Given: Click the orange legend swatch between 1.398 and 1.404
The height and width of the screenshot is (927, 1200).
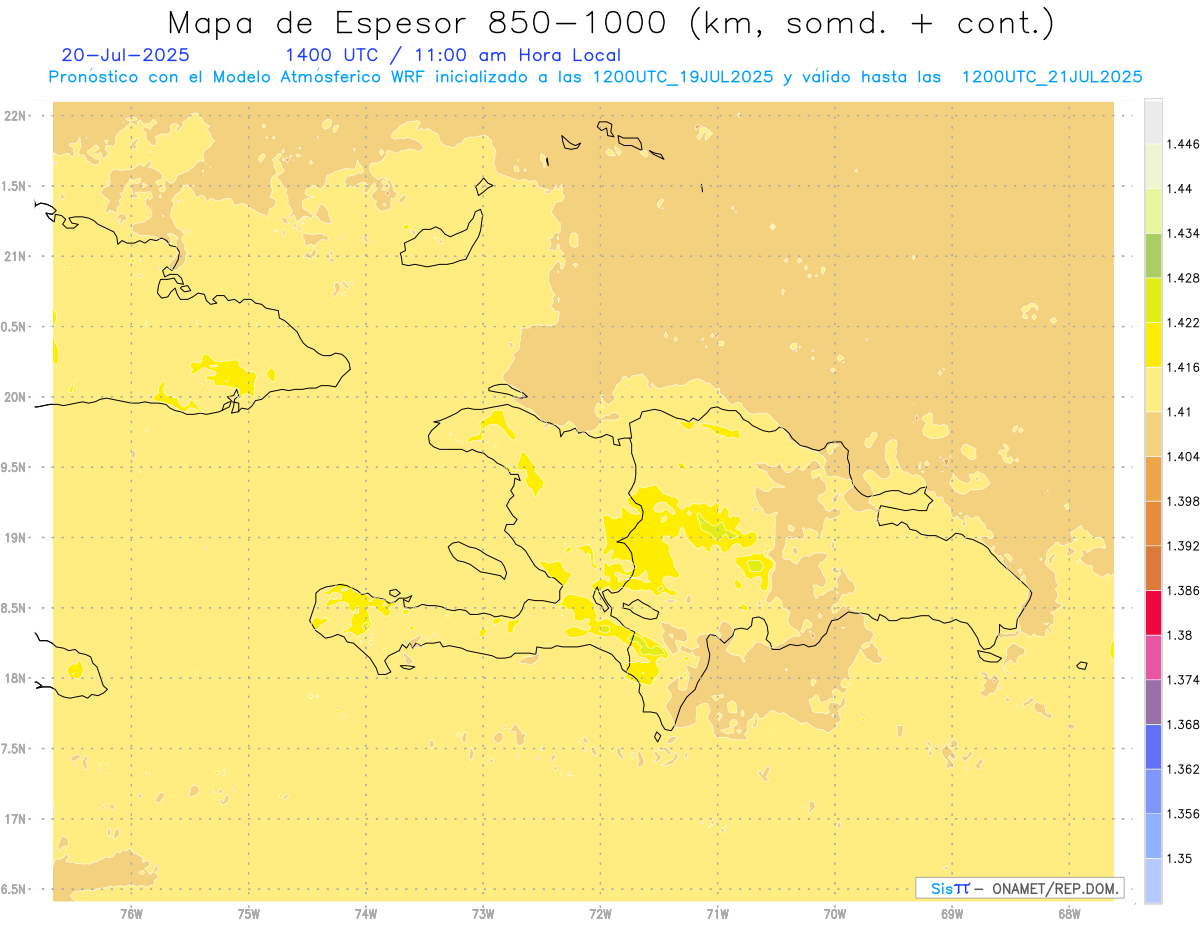Looking at the screenshot, I should (1153, 478).
